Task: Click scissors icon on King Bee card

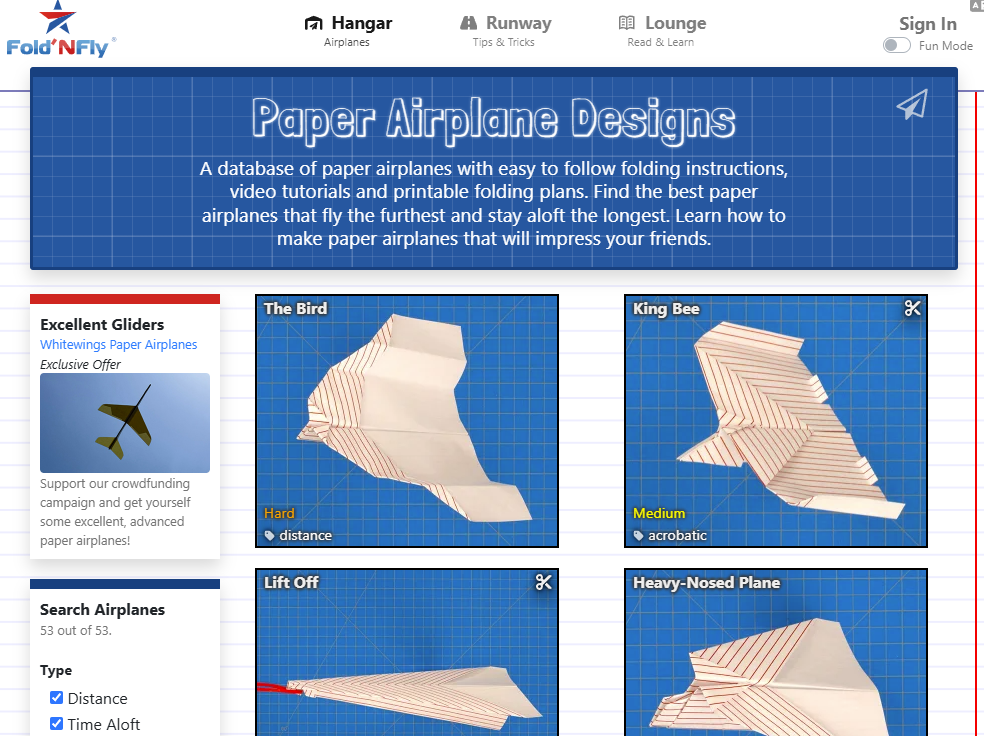Action: (x=912, y=308)
